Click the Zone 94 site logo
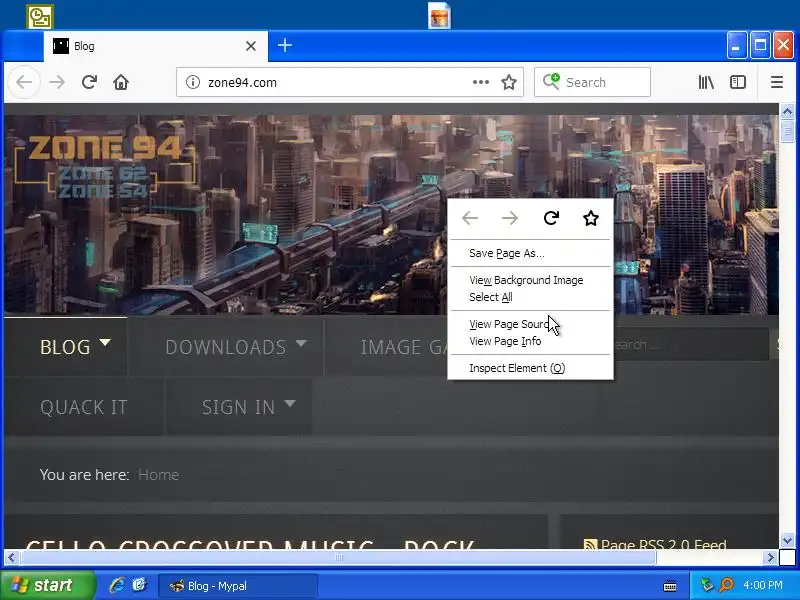Viewport: 800px width, 600px height. [105, 167]
